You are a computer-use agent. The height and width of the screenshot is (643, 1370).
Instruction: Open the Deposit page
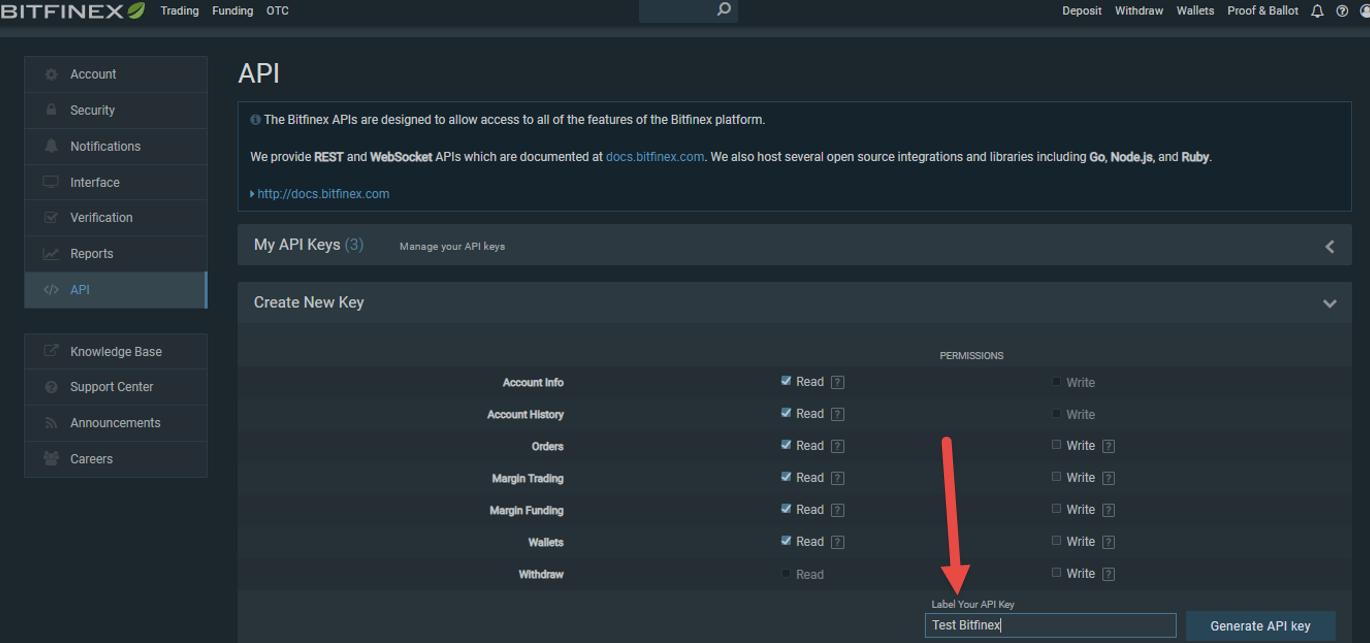1082,11
